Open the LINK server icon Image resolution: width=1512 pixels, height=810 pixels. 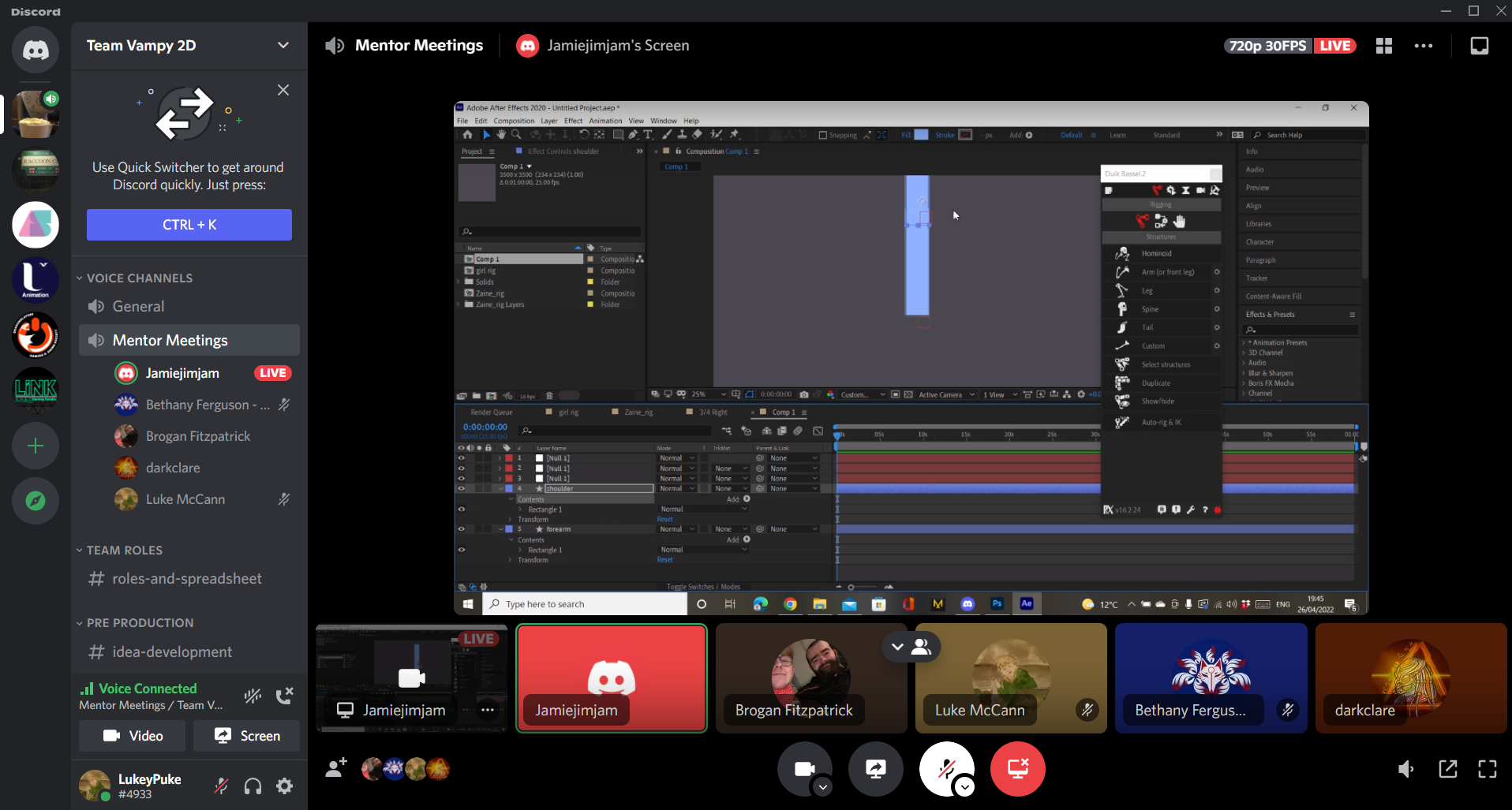click(x=36, y=390)
